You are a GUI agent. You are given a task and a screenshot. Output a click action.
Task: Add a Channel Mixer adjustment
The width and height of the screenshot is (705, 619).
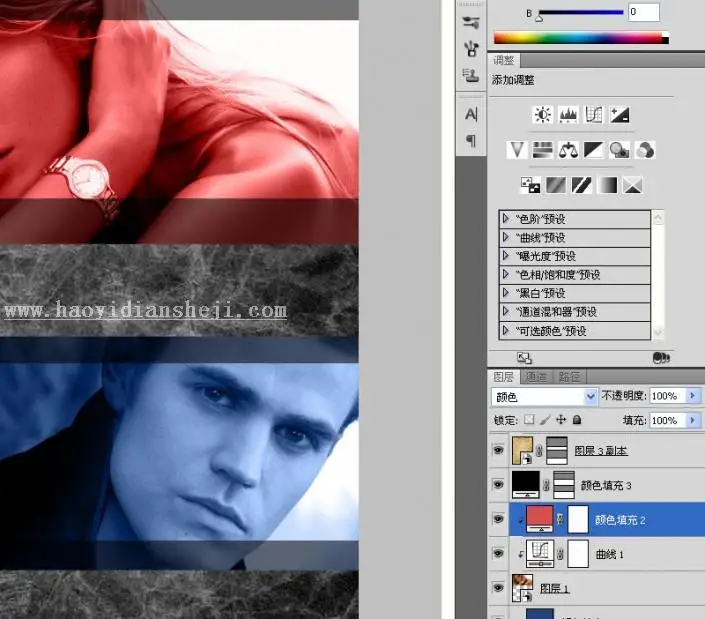pyautogui.click(x=645, y=150)
